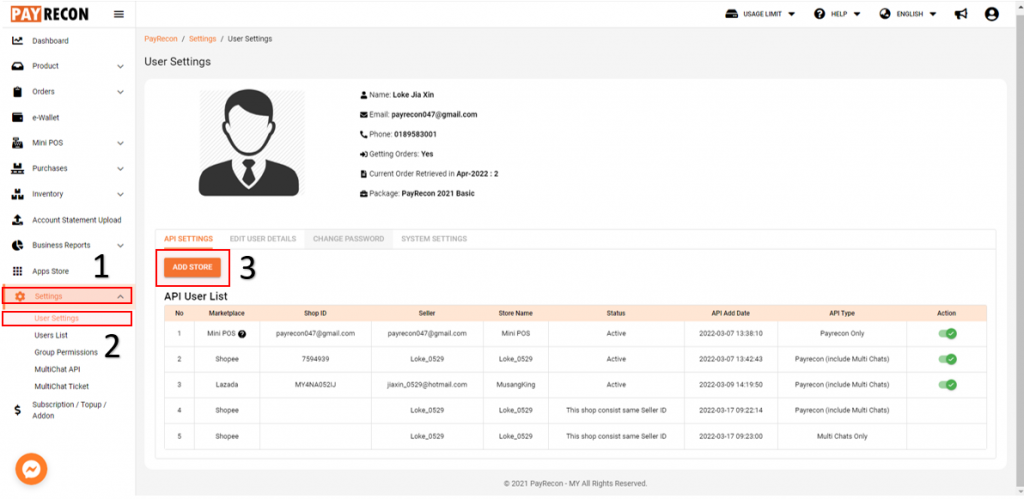Click the Dashboard chart icon
Viewport: 1024px width, 499px height.
[x=18, y=40]
